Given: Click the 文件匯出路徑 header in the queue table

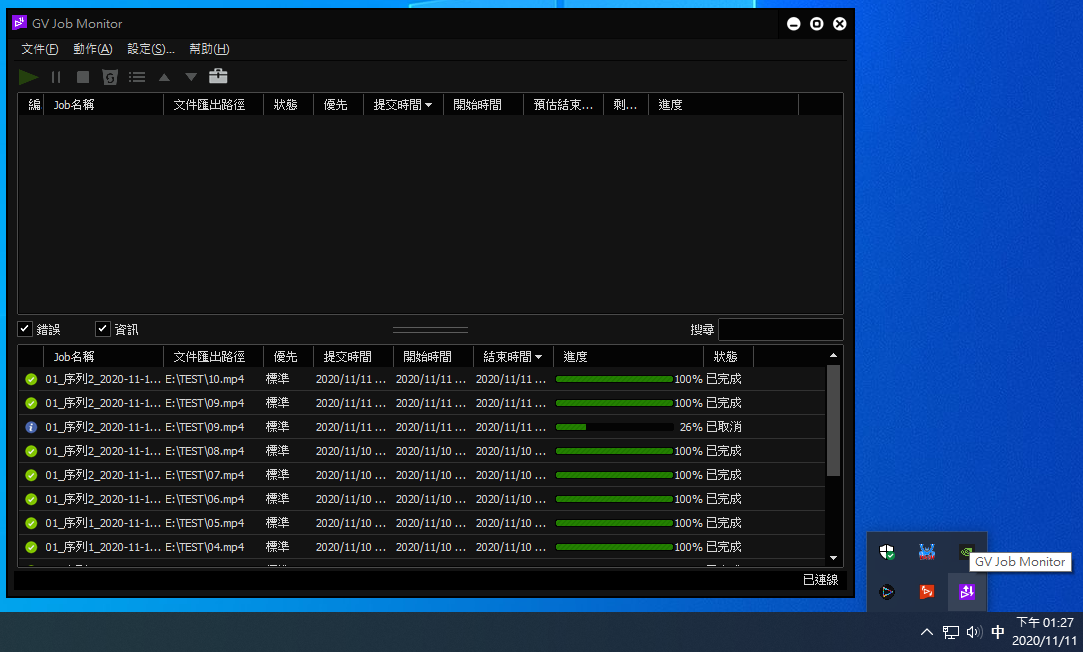Looking at the screenshot, I should (213, 105).
